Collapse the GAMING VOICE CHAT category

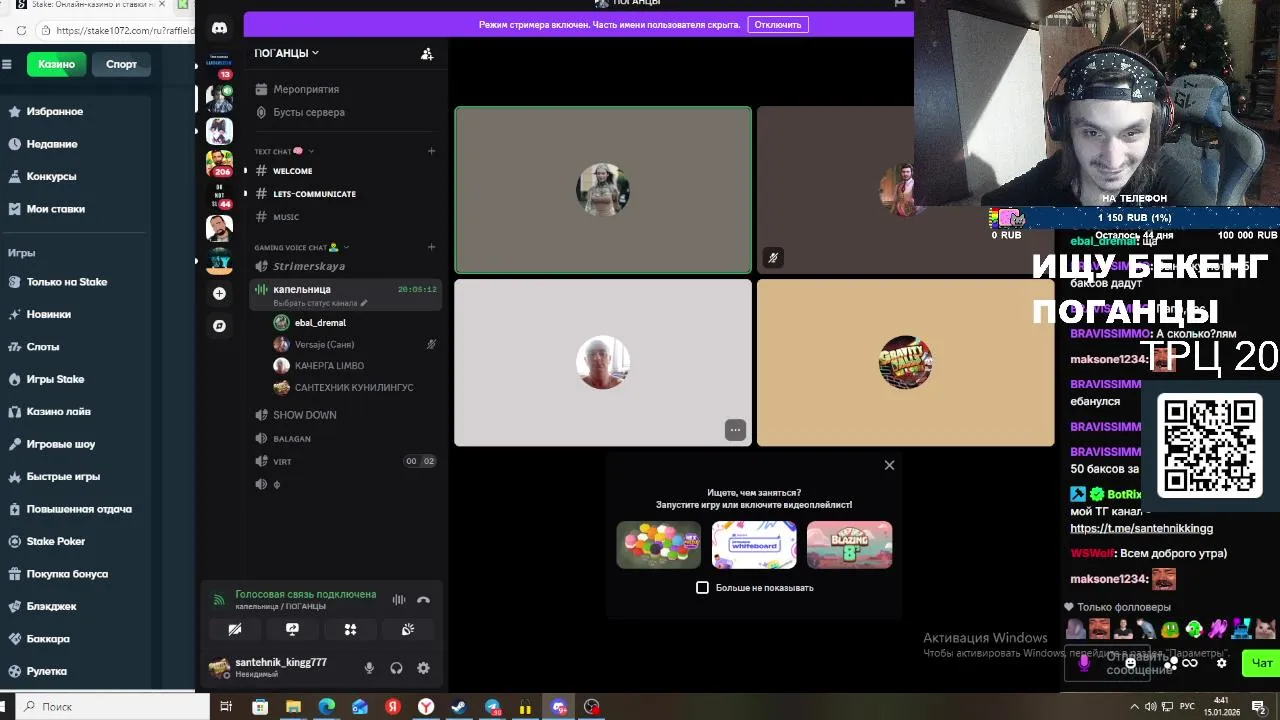[302, 247]
